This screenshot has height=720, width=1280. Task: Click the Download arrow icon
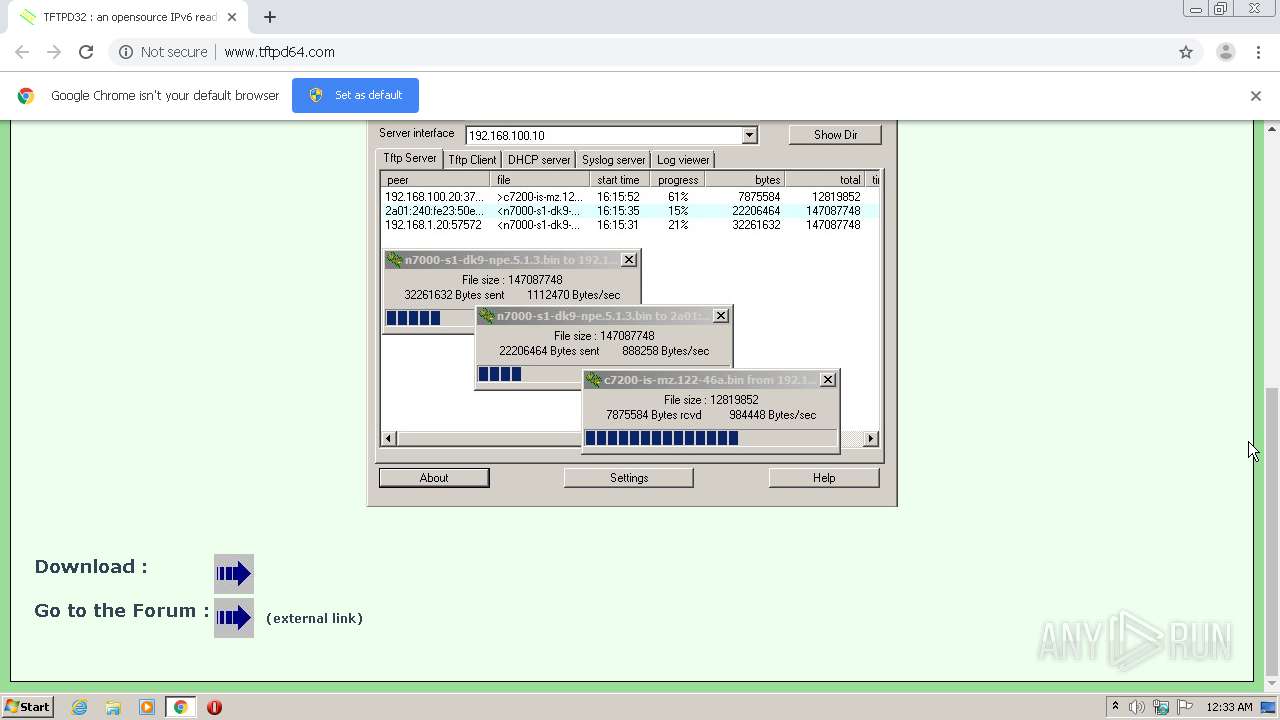pyautogui.click(x=234, y=574)
